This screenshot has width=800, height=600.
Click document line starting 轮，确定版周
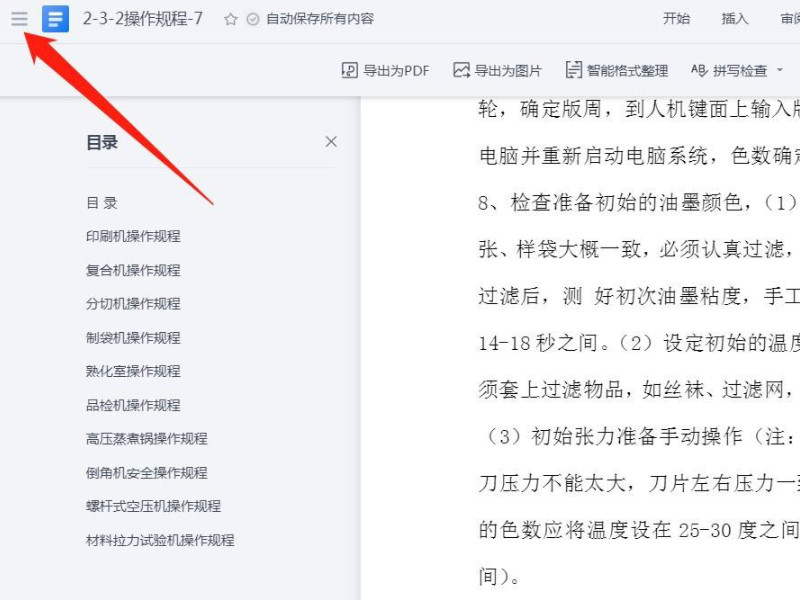(639, 109)
